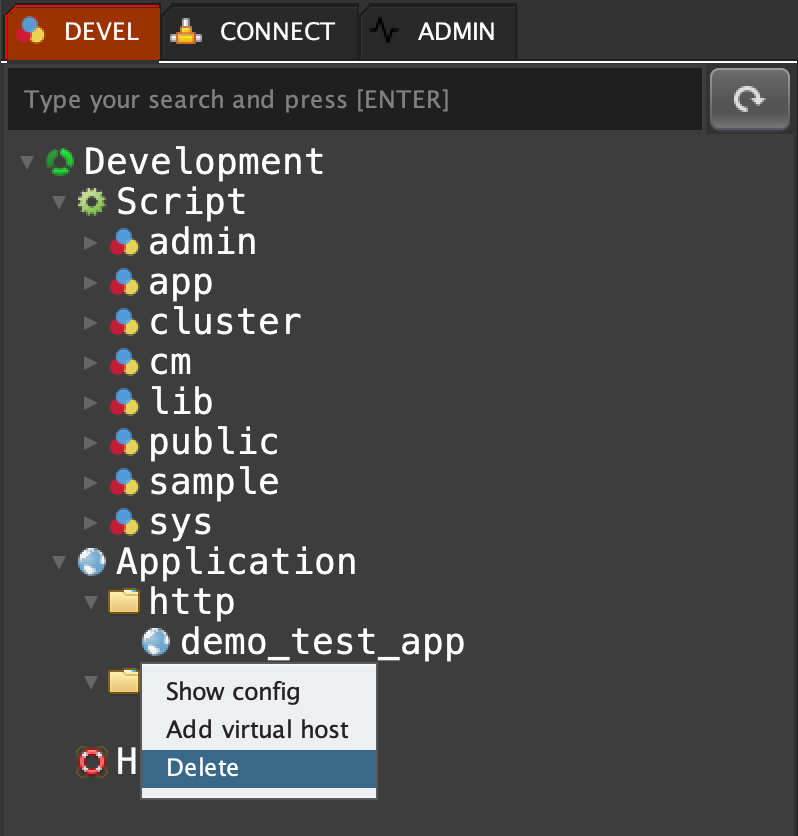Click the lifebuoy help icon
798x836 pixels.
coord(92,762)
